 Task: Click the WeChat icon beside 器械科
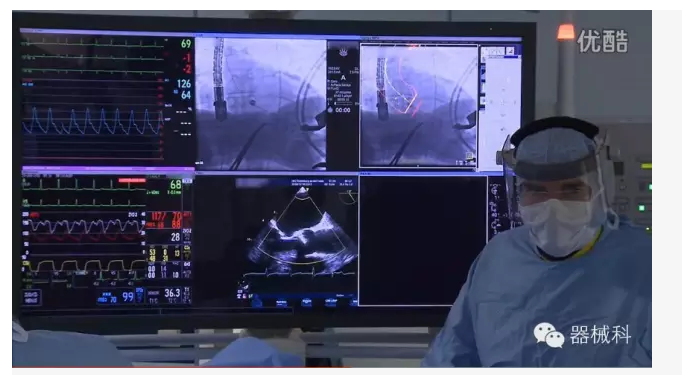548,335
